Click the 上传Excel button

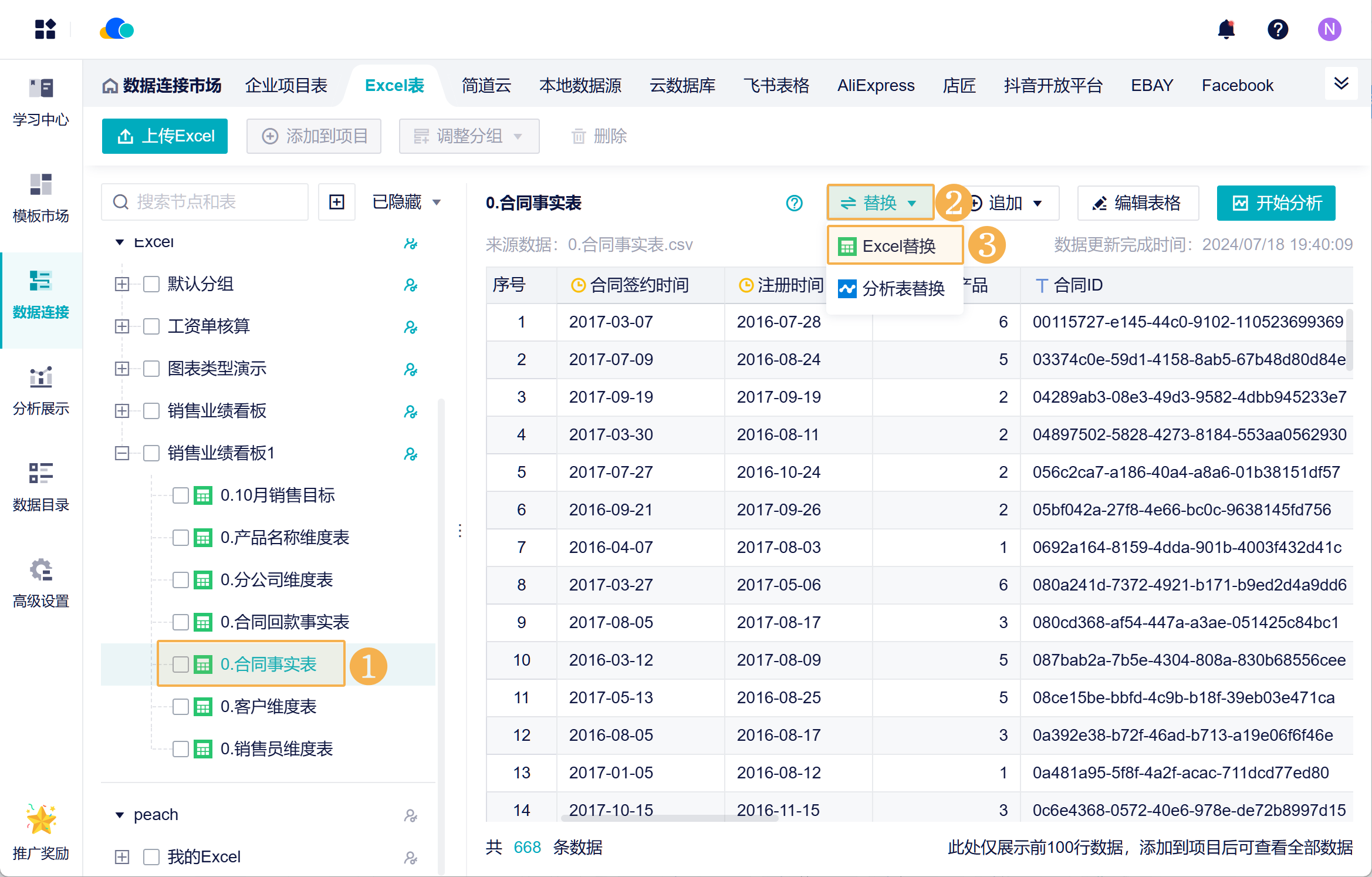(x=165, y=136)
